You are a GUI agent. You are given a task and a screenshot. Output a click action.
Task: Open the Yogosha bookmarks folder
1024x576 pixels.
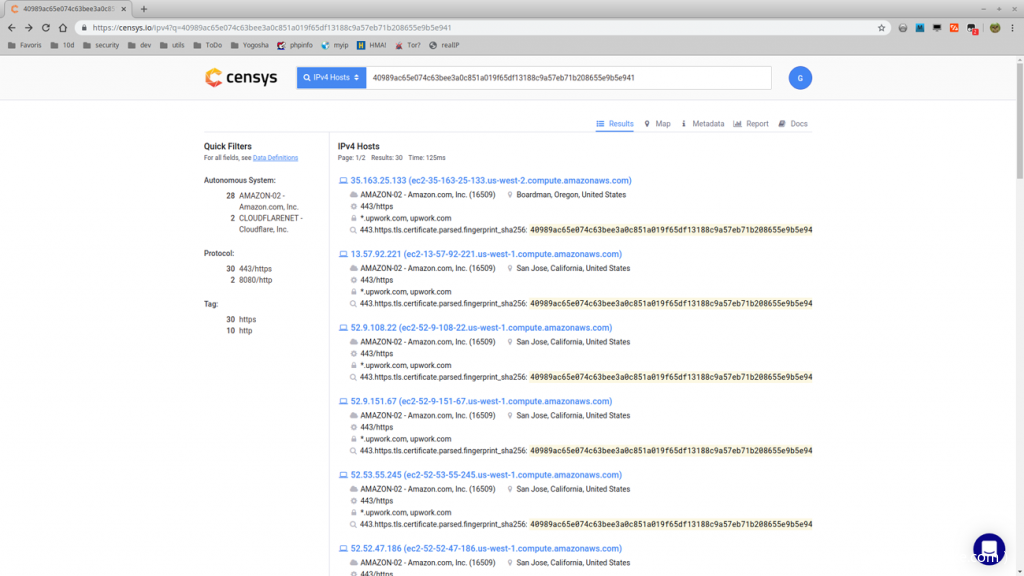tap(249, 45)
